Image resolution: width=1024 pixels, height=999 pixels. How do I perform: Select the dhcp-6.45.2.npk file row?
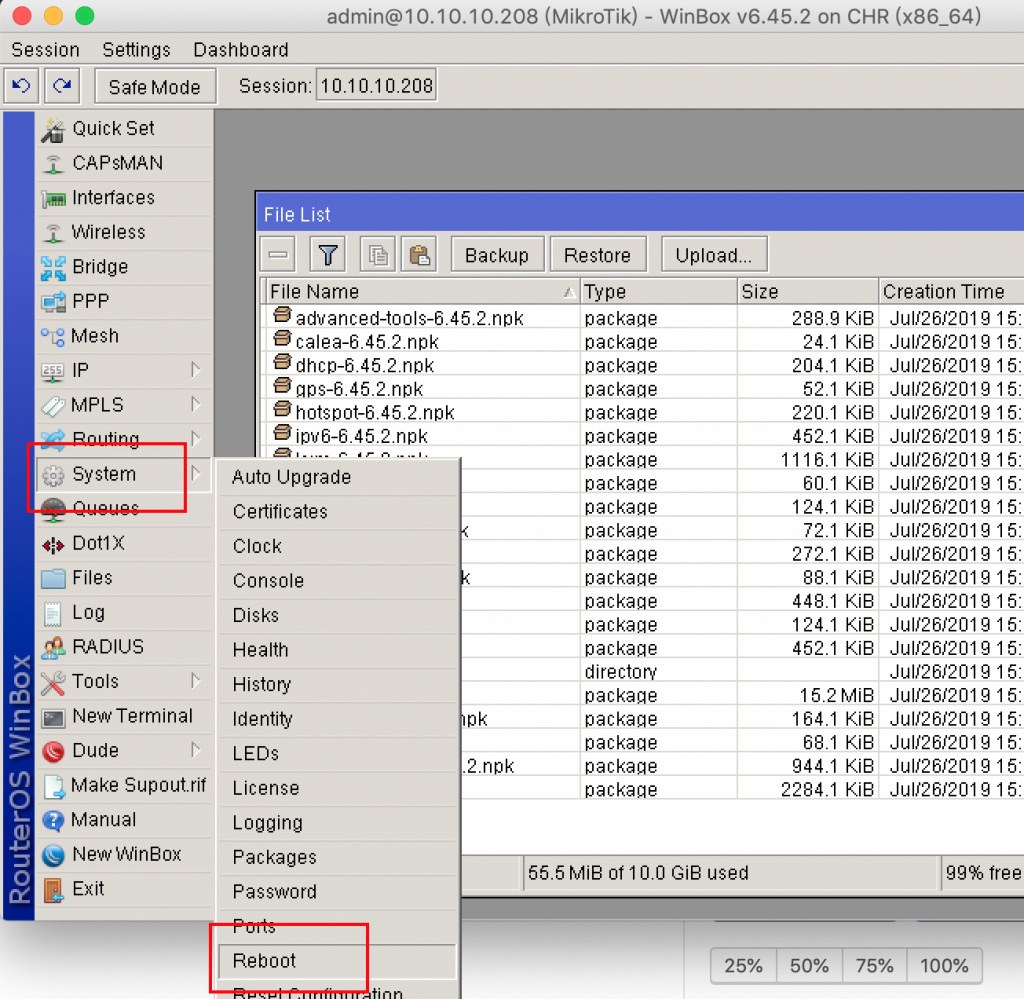(x=643, y=366)
